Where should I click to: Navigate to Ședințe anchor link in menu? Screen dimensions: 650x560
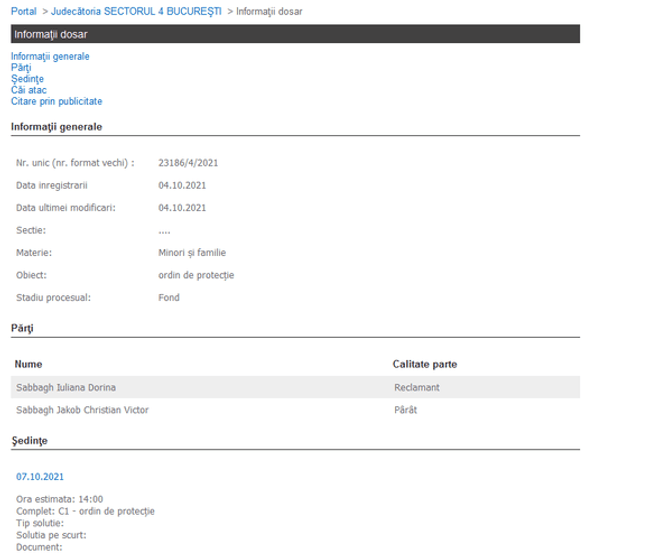[27, 79]
